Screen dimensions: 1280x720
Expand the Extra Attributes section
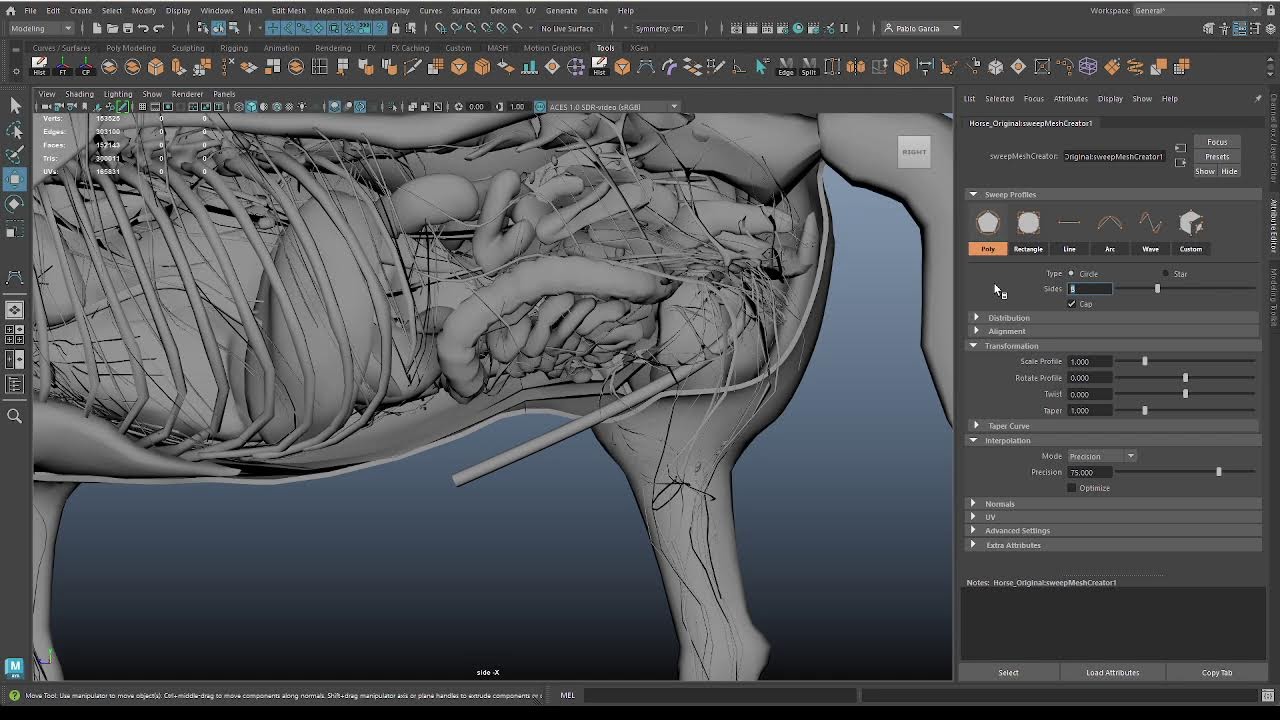tap(1112, 545)
